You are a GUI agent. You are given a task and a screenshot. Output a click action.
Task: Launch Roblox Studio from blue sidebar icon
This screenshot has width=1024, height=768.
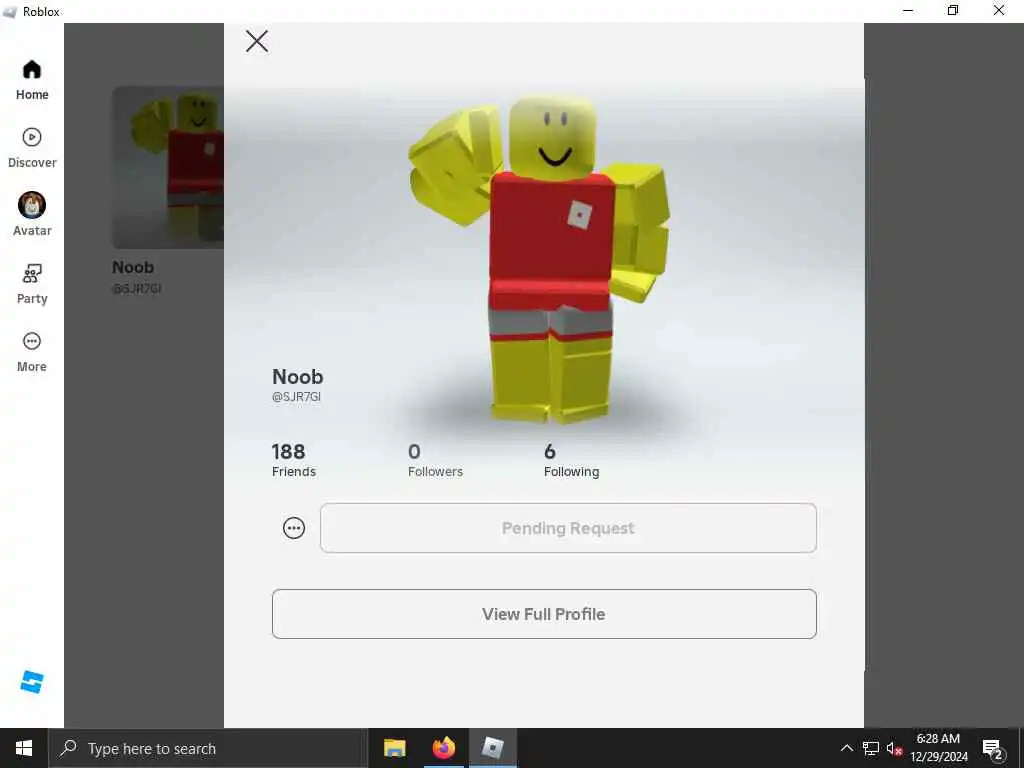coord(31,682)
